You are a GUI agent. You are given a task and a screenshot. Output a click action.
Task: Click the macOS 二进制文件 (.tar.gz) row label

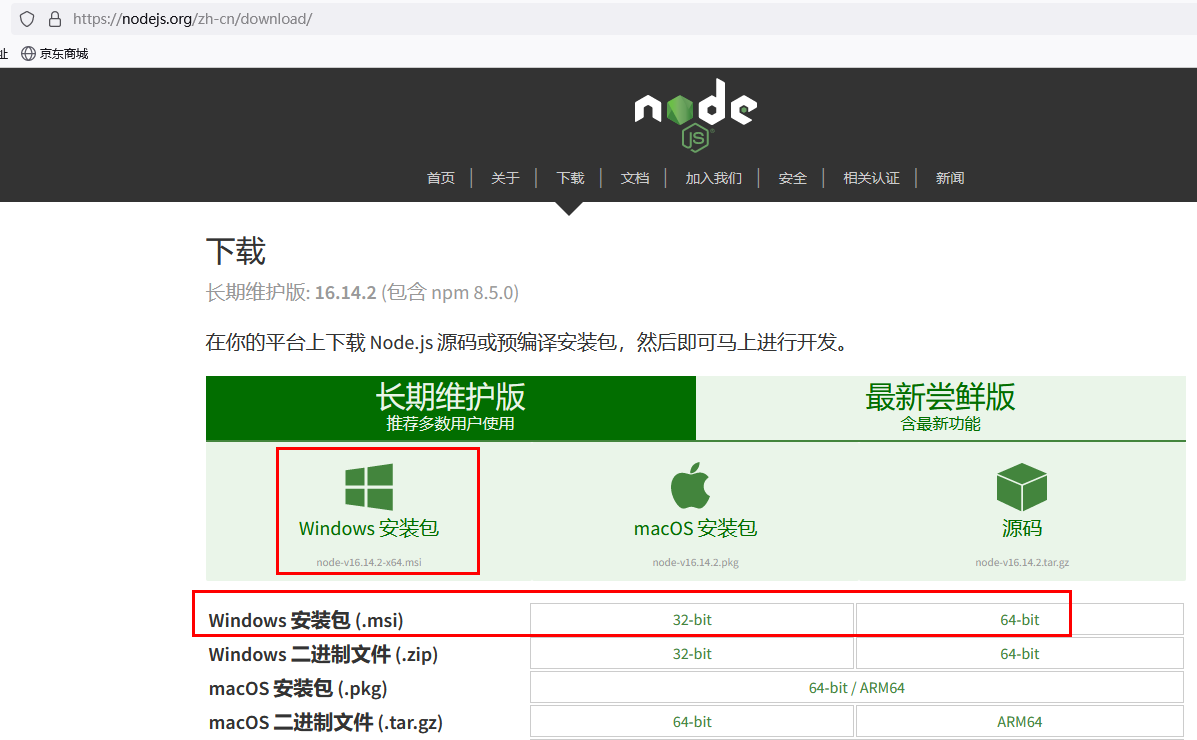point(325,722)
